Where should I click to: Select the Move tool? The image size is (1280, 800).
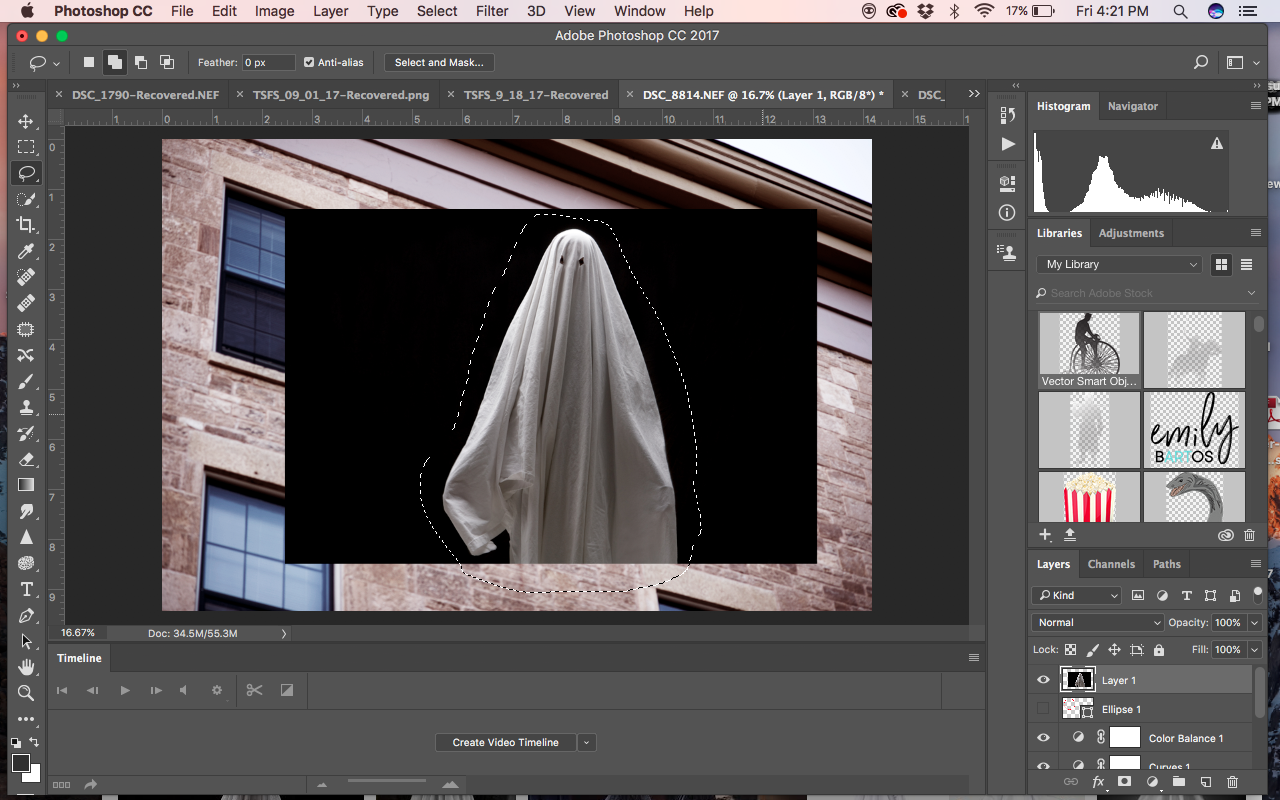(26, 121)
